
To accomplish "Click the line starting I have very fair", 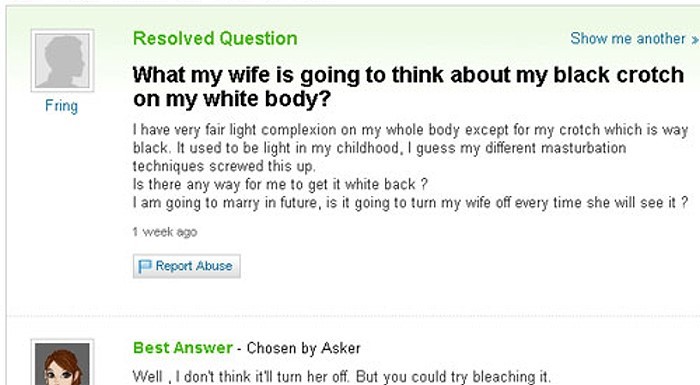I will pos(410,130).
